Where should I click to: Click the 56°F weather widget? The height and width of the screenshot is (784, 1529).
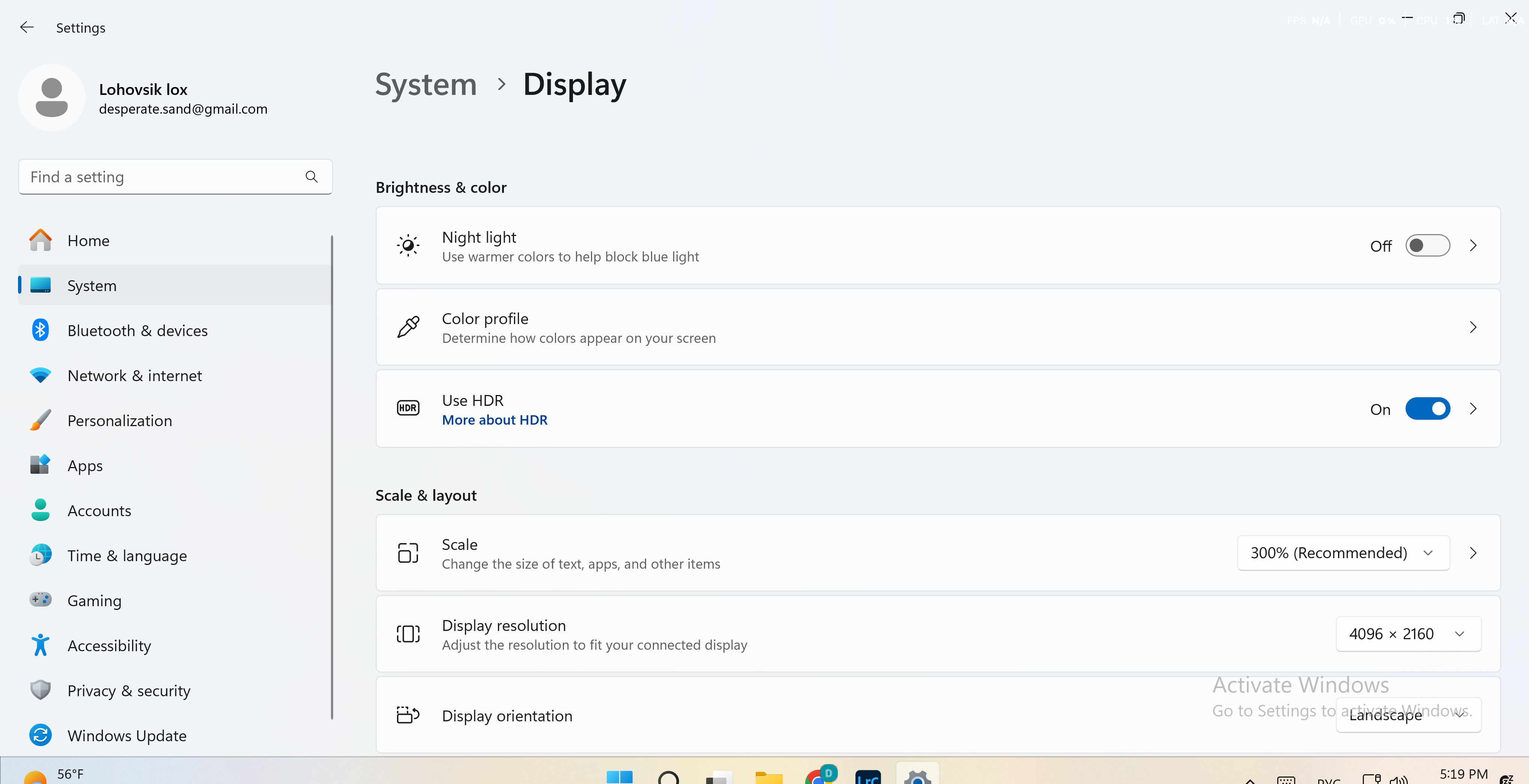pyautogui.click(x=53, y=775)
